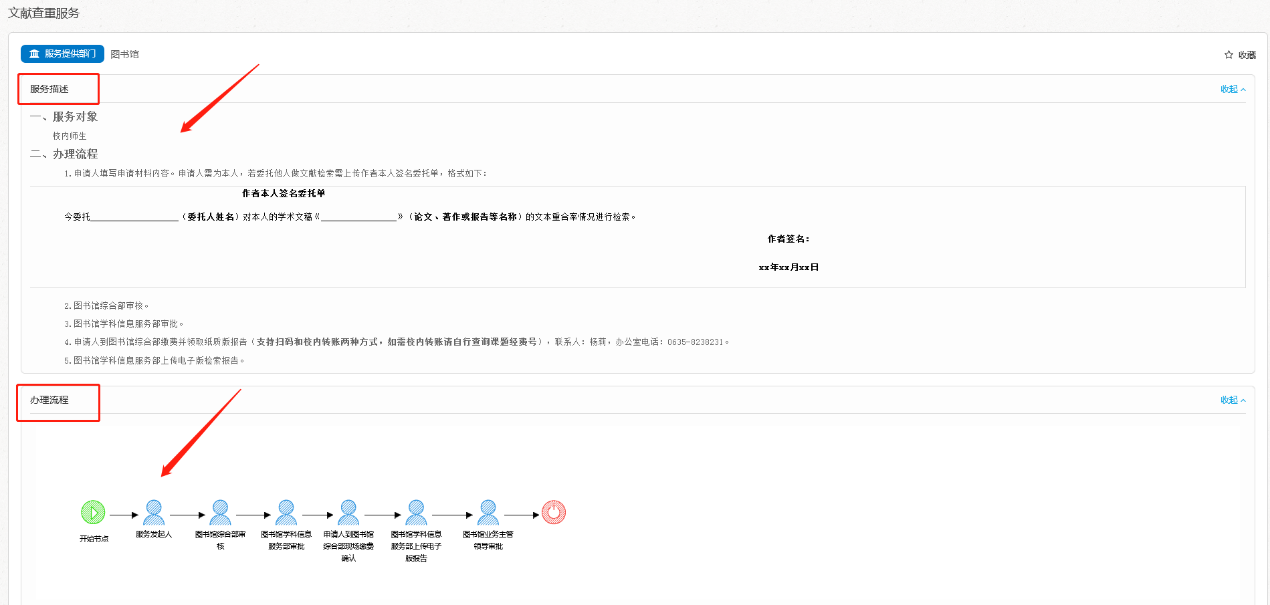Click the 服务提供部门 blue button

[x=62, y=54]
